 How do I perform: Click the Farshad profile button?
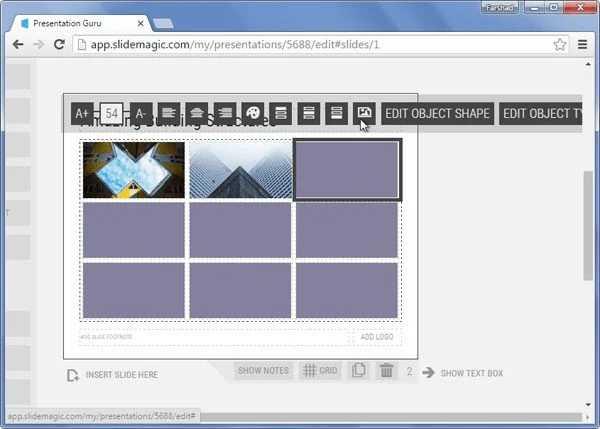click(500, 7)
